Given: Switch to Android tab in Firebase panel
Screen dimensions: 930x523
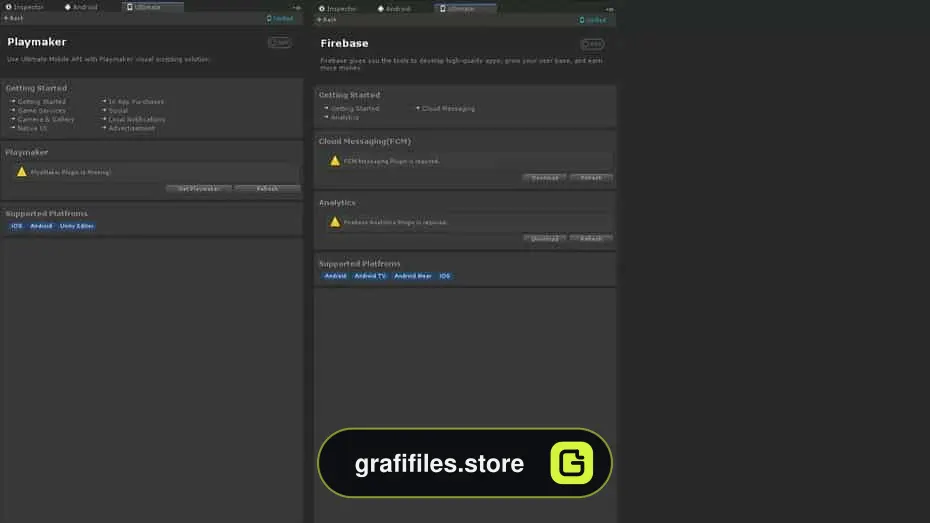Looking at the screenshot, I should click(394, 9).
